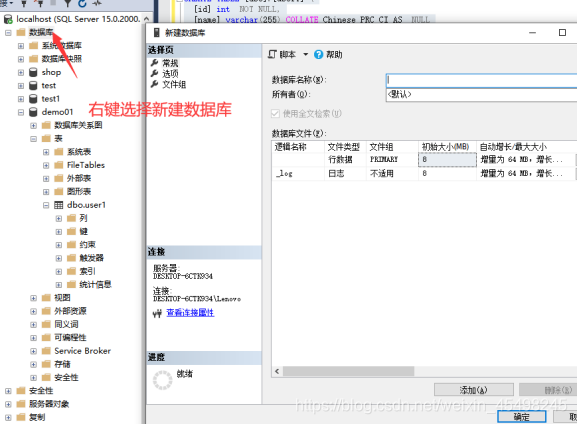The height and width of the screenshot is (424, 577).
Task: Click the 确定 OK button
Action: [x=521, y=417]
